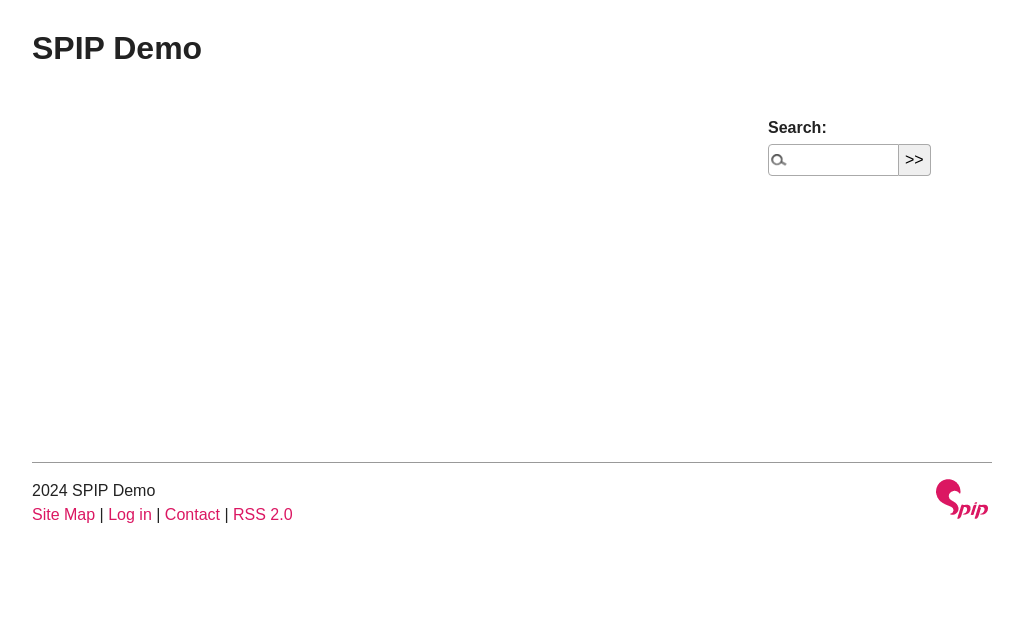
Task: Open the Site Map link
Action: click(x=63, y=515)
